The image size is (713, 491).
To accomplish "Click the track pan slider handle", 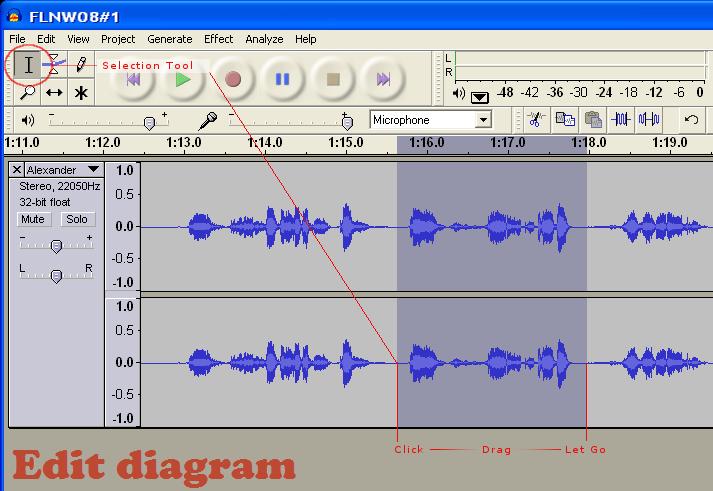I will tap(56, 276).
